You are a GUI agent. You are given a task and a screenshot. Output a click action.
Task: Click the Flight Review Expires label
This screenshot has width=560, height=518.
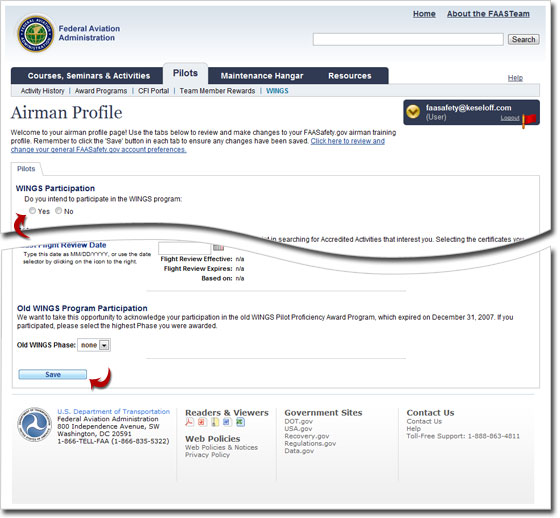click(x=198, y=269)
